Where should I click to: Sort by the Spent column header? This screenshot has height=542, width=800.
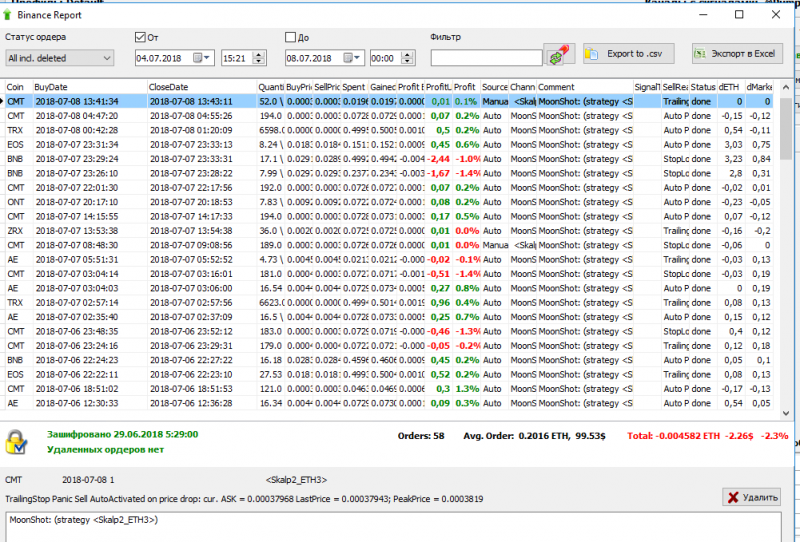[354, 87]
